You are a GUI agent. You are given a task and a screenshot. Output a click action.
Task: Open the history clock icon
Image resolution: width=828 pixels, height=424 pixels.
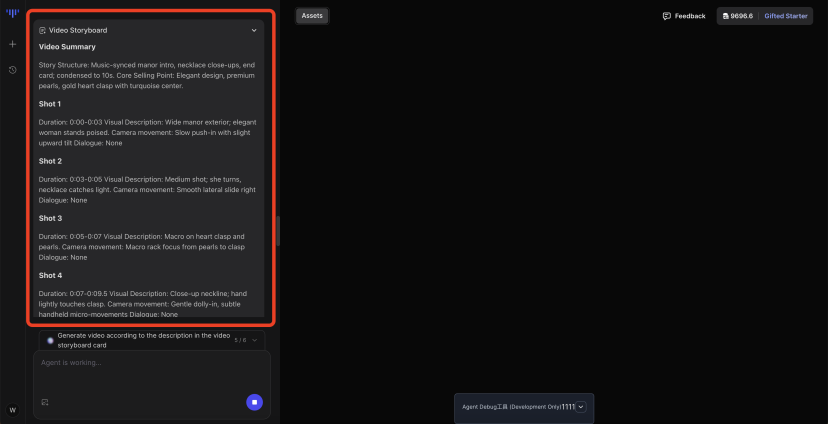[x=12, y=70]
